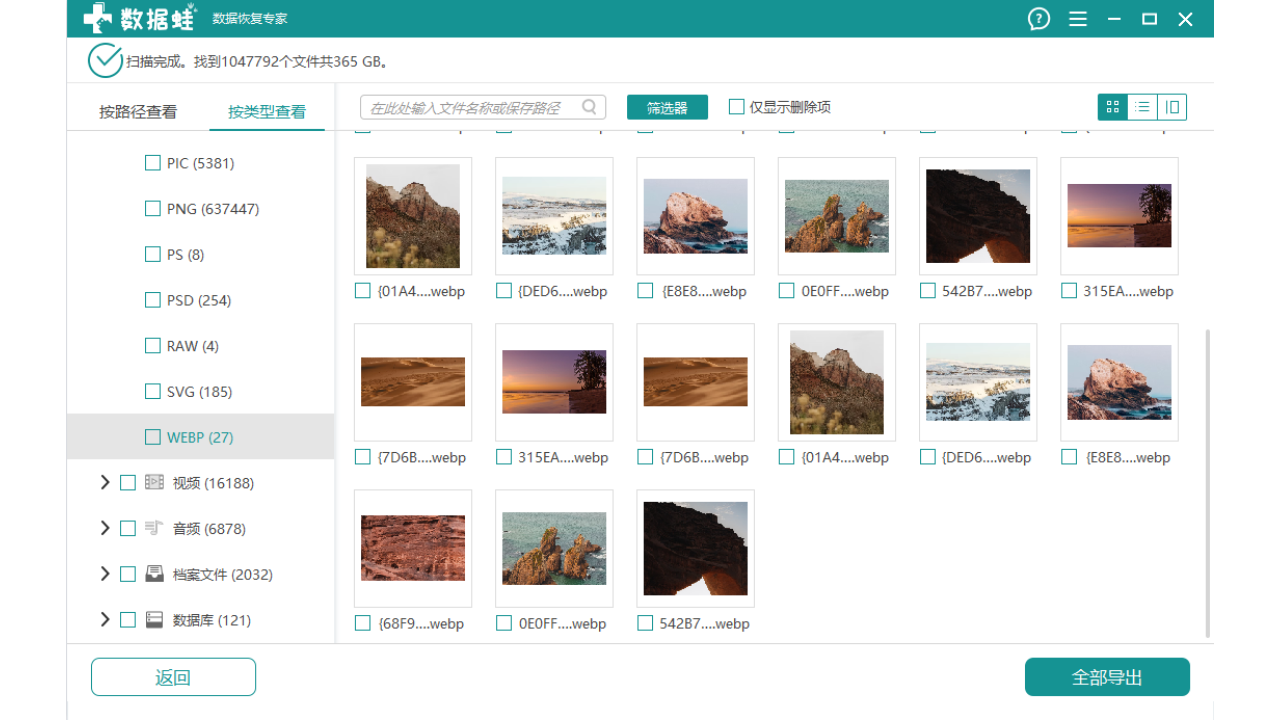Select the 按类型查看 tab
This screenshot has width=1280, height=720.
pyautogui.click(x=267, y=112)
